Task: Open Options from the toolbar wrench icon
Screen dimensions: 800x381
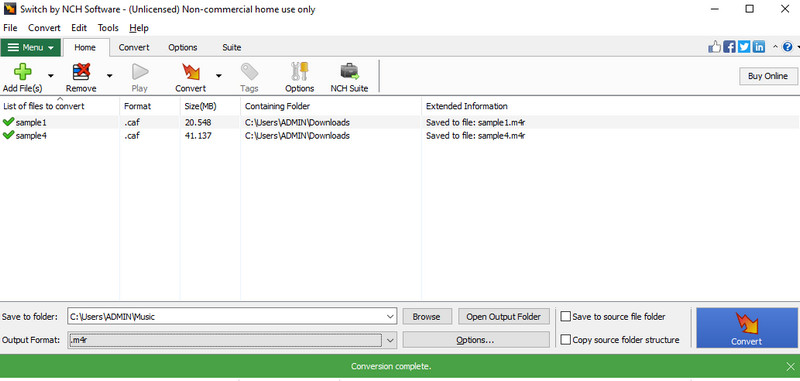Action: 299,72
